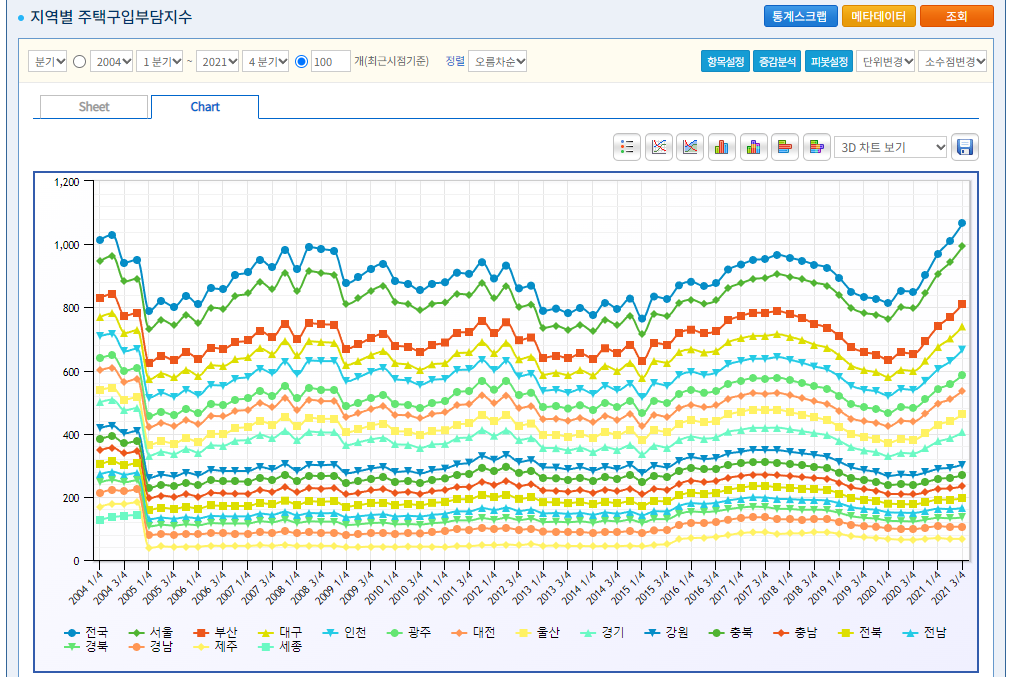Click the 1,200 y-axis label

click(x=67, y=182)
